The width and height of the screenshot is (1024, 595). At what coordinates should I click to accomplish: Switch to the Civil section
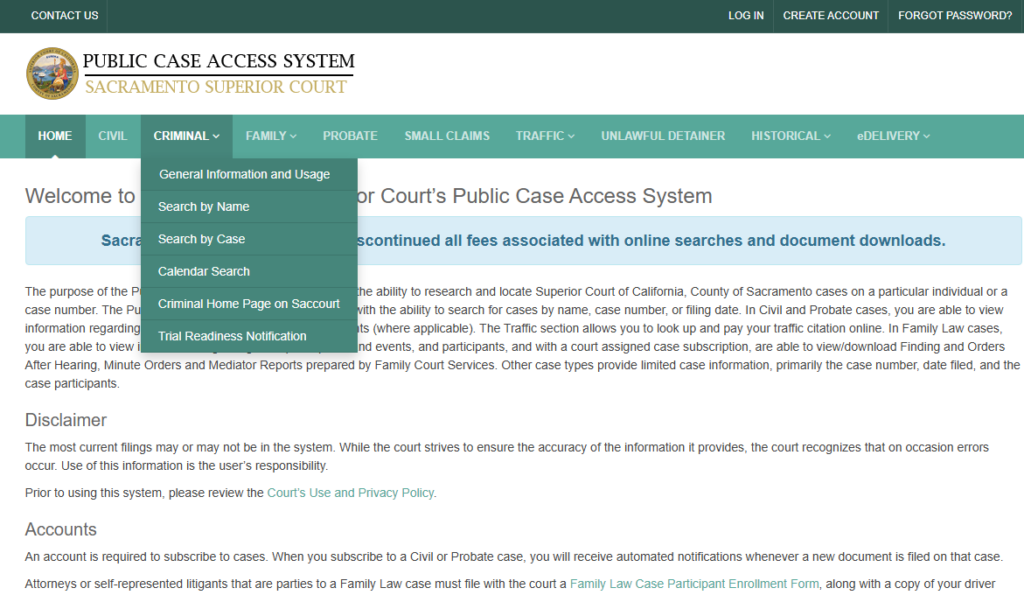tap(112, 136)
